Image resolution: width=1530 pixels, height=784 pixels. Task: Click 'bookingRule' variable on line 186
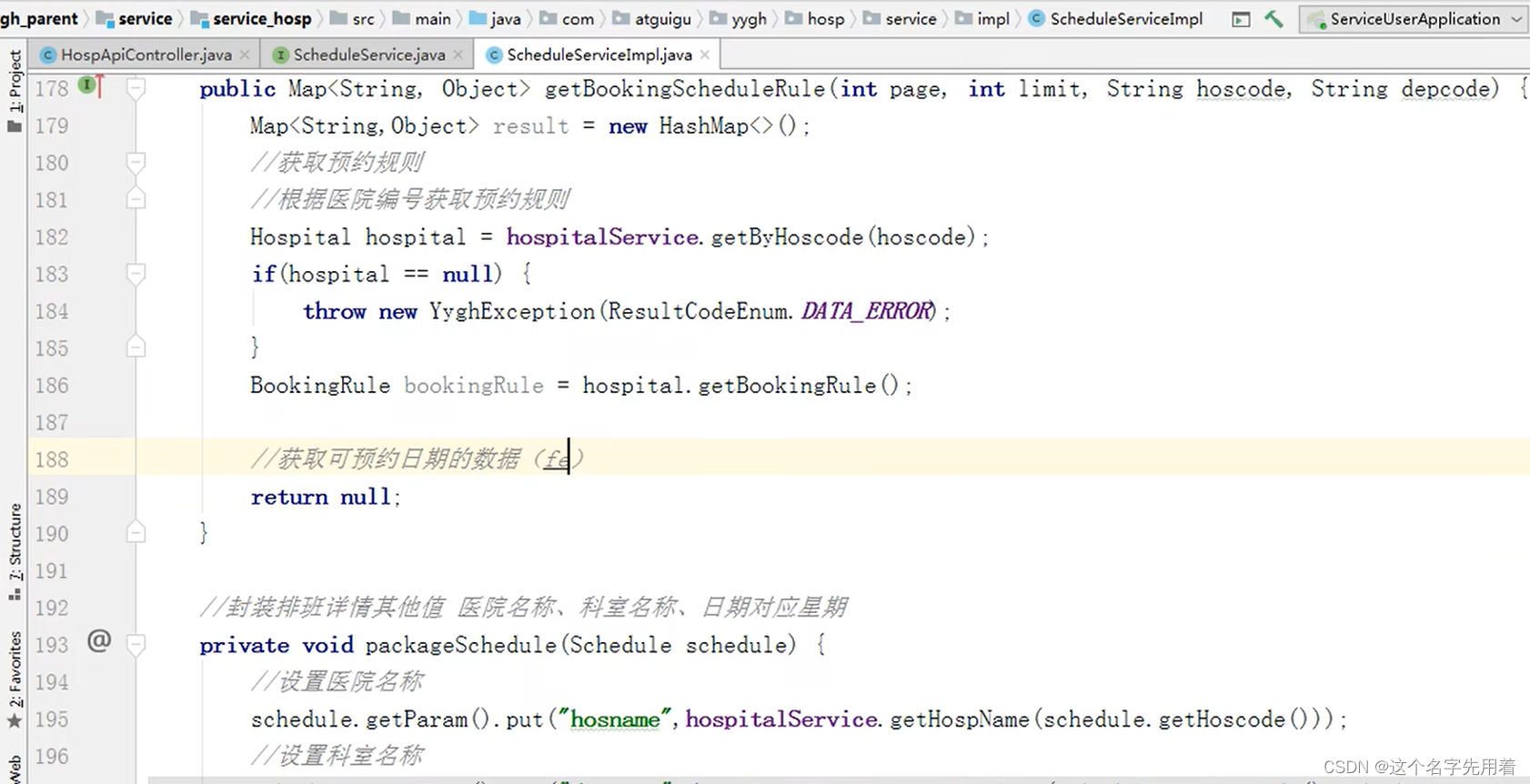[x=474, y=386]
